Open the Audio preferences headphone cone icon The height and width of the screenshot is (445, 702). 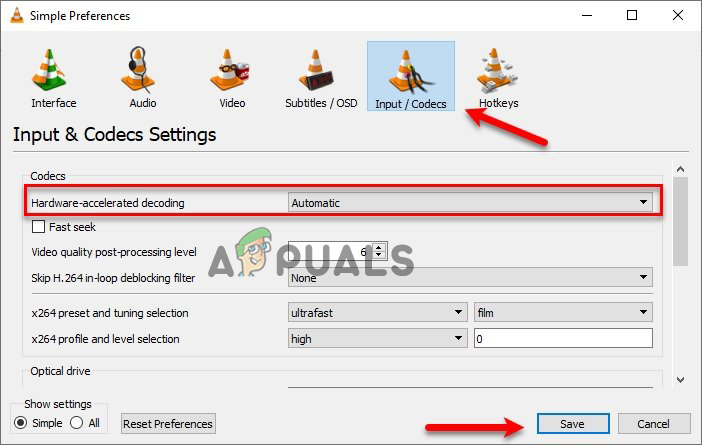pyautogui.click(x=138, y=70)
